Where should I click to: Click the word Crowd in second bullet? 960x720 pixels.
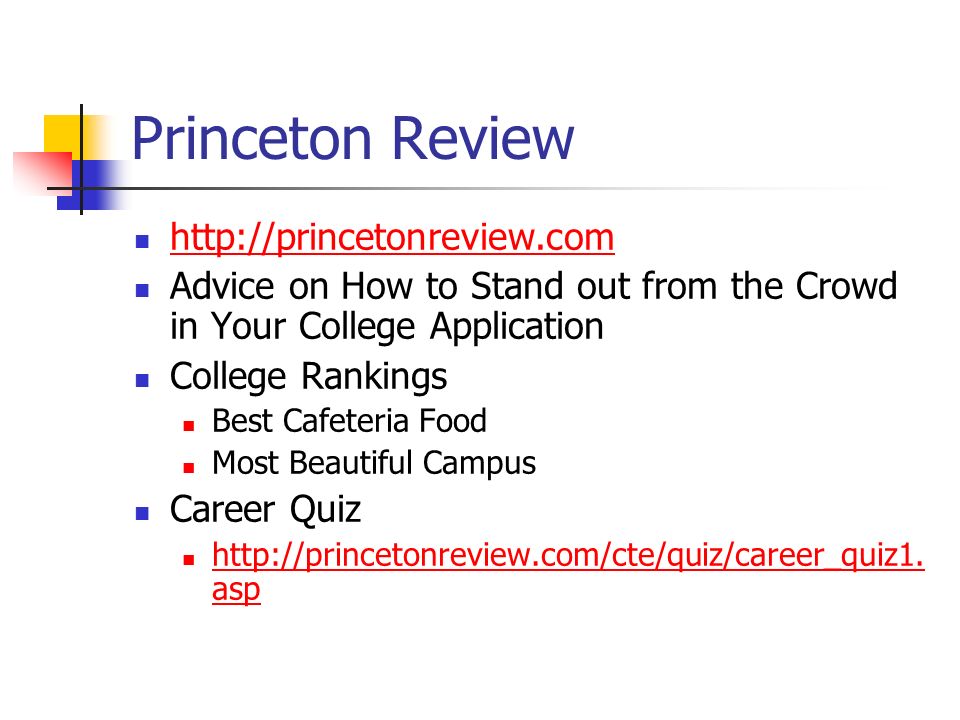tap(846, 286)
